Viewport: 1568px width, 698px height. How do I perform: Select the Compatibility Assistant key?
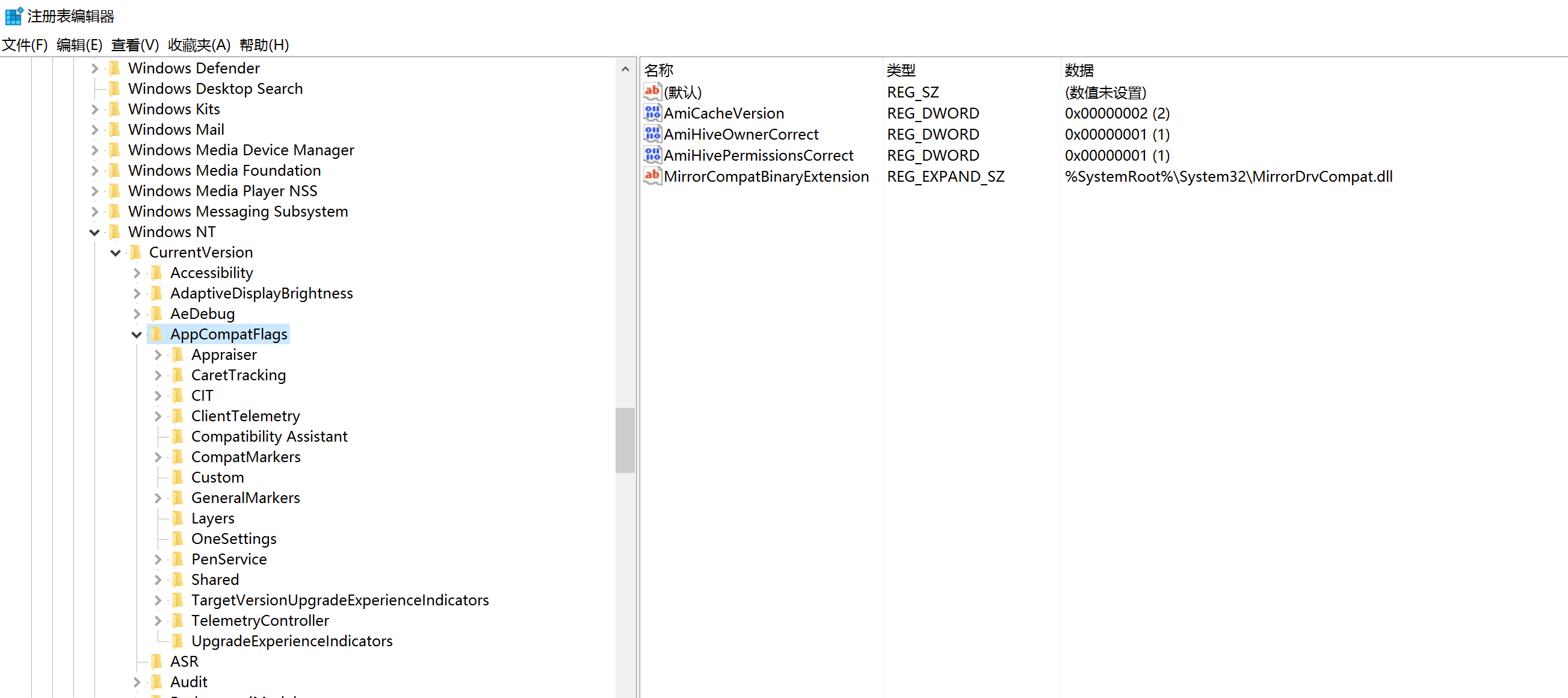(x=269, y=436)
